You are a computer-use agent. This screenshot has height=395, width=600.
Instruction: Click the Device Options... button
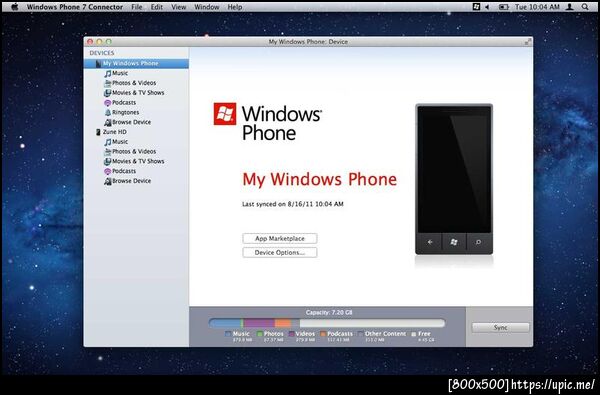point(280,253)
